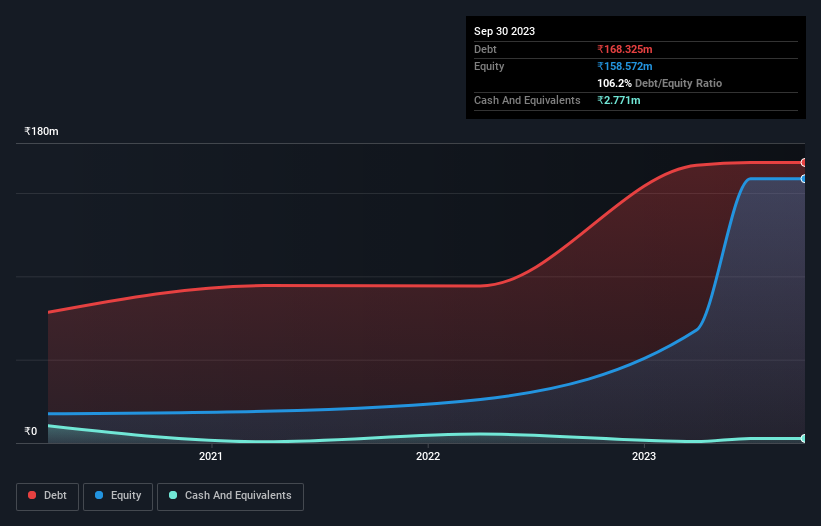Screen dimensions: 821x526
Task: Click the 2022 x-axis label
Action: tap(428, 456)
